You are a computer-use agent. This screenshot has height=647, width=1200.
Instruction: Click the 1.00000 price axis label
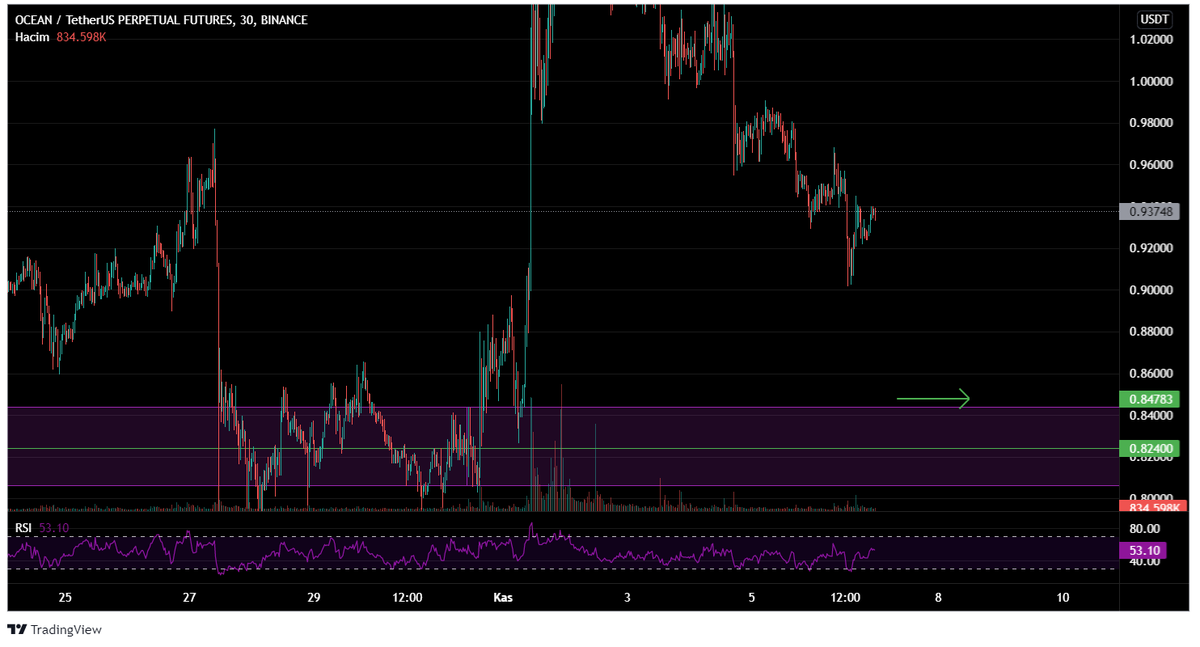(x=1150, y=81)
